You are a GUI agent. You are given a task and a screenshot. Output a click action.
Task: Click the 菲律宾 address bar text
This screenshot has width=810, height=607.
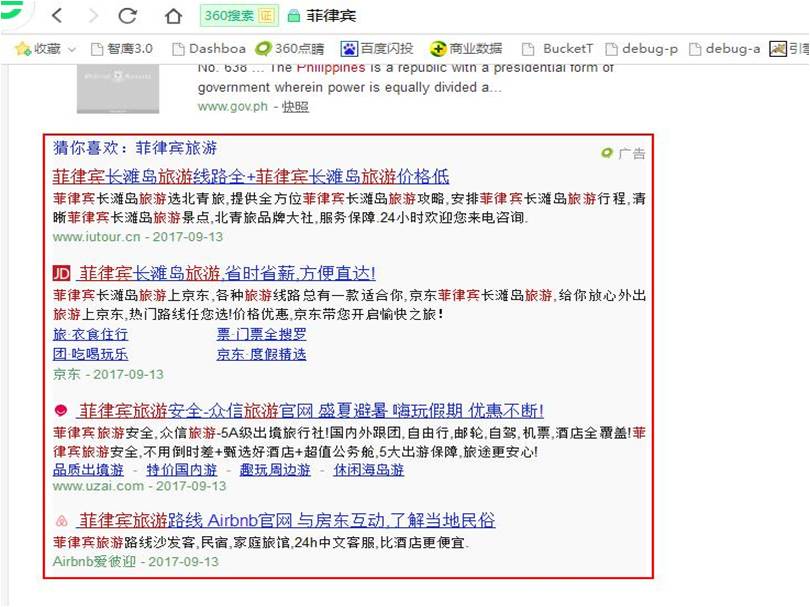tap(331, 15)
